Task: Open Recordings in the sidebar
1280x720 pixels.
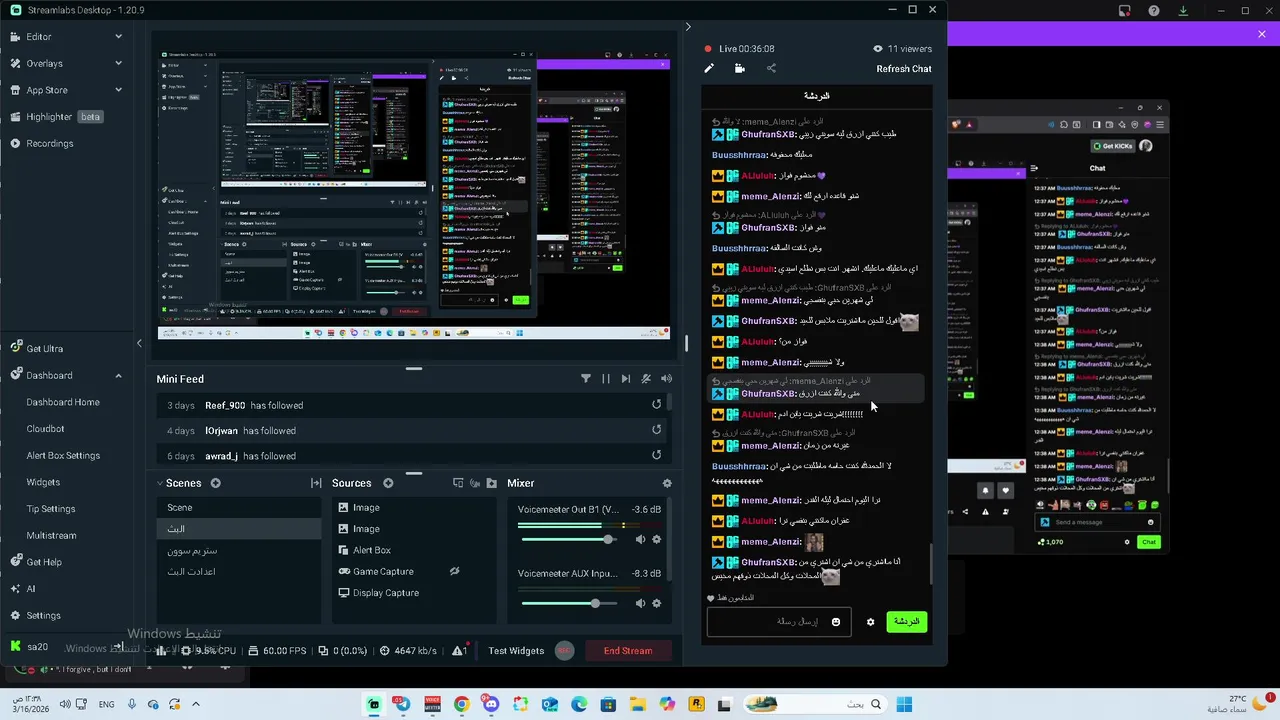Action: tap(49, 143)
